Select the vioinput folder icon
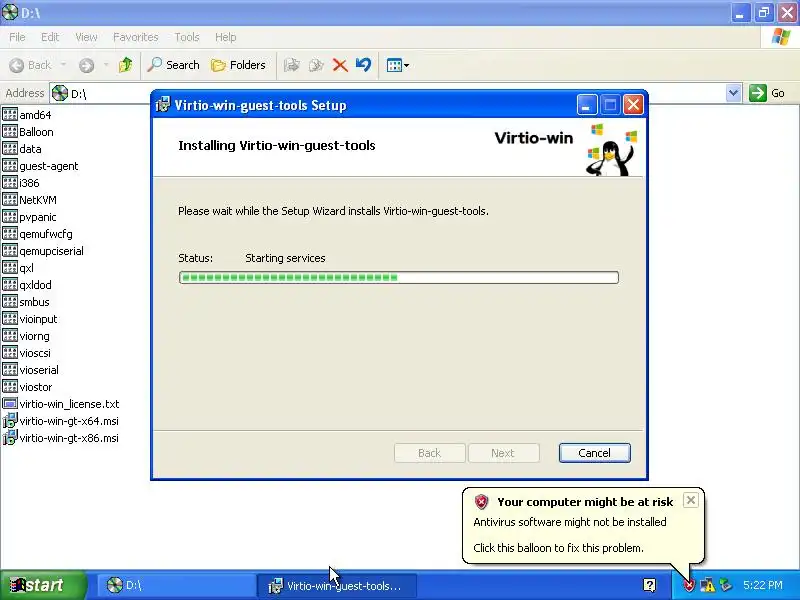800x600 pixels. point(10,318)
